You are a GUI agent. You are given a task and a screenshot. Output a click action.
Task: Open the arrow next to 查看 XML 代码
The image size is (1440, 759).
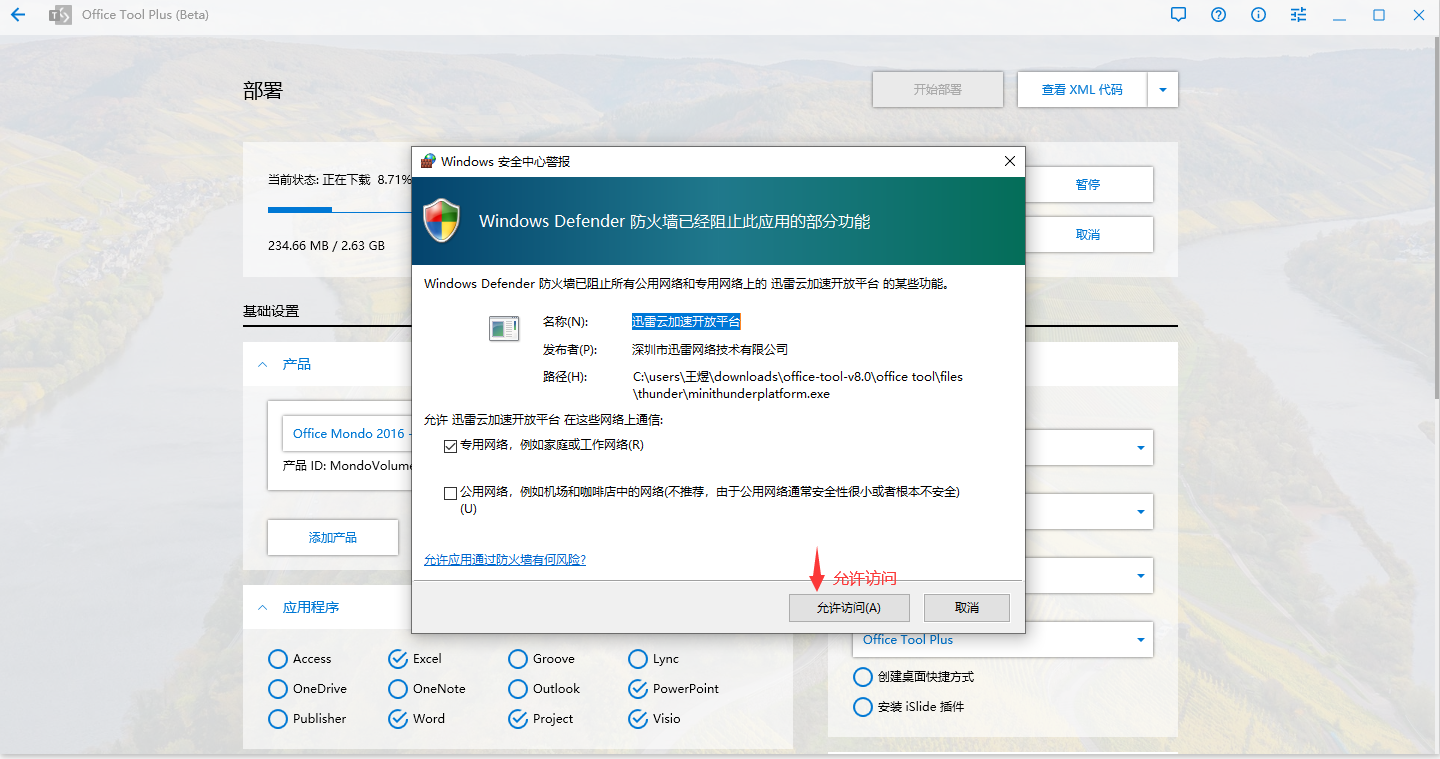pyautogui.click(x=1163, y=89)
